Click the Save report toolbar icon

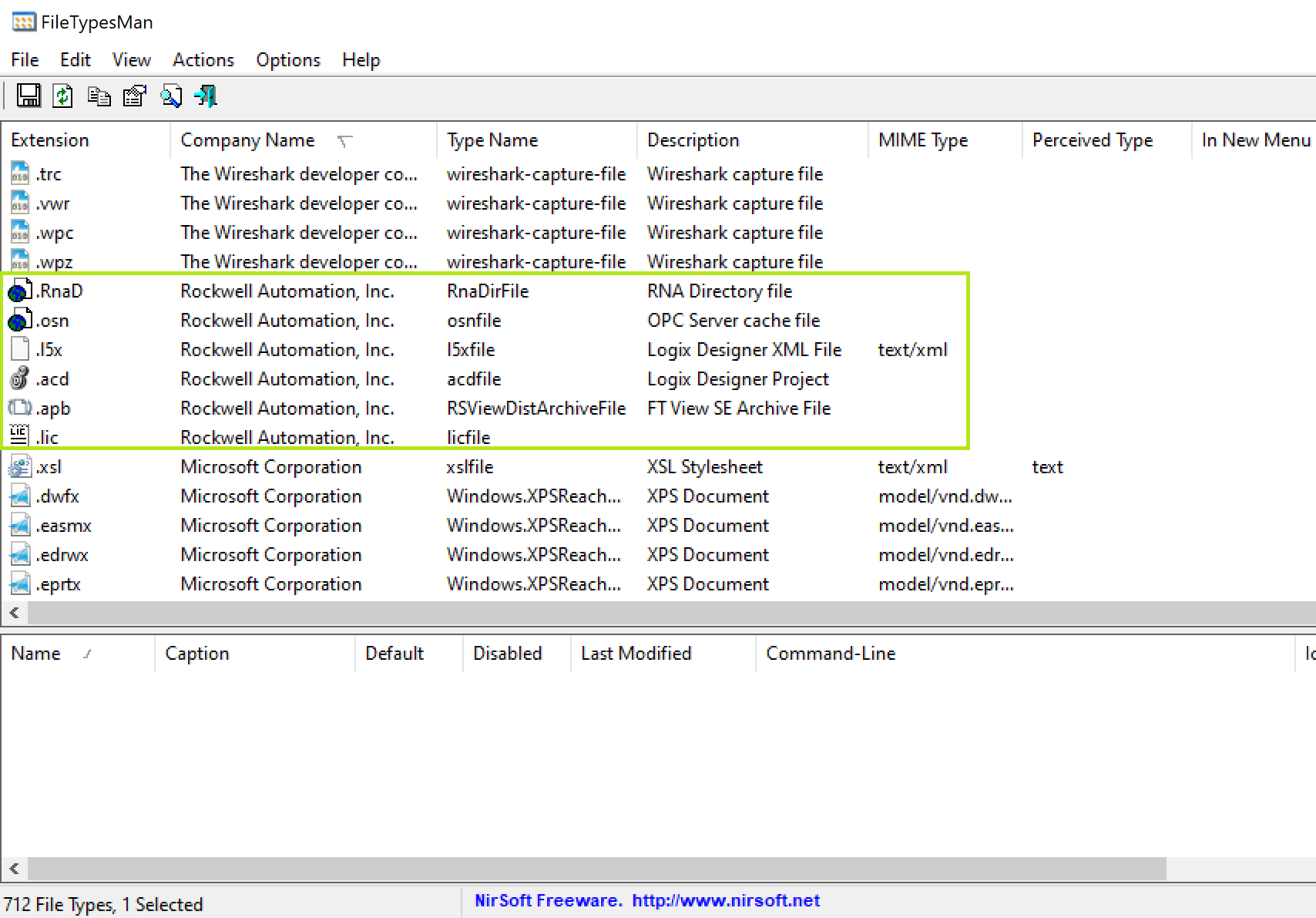28,96
